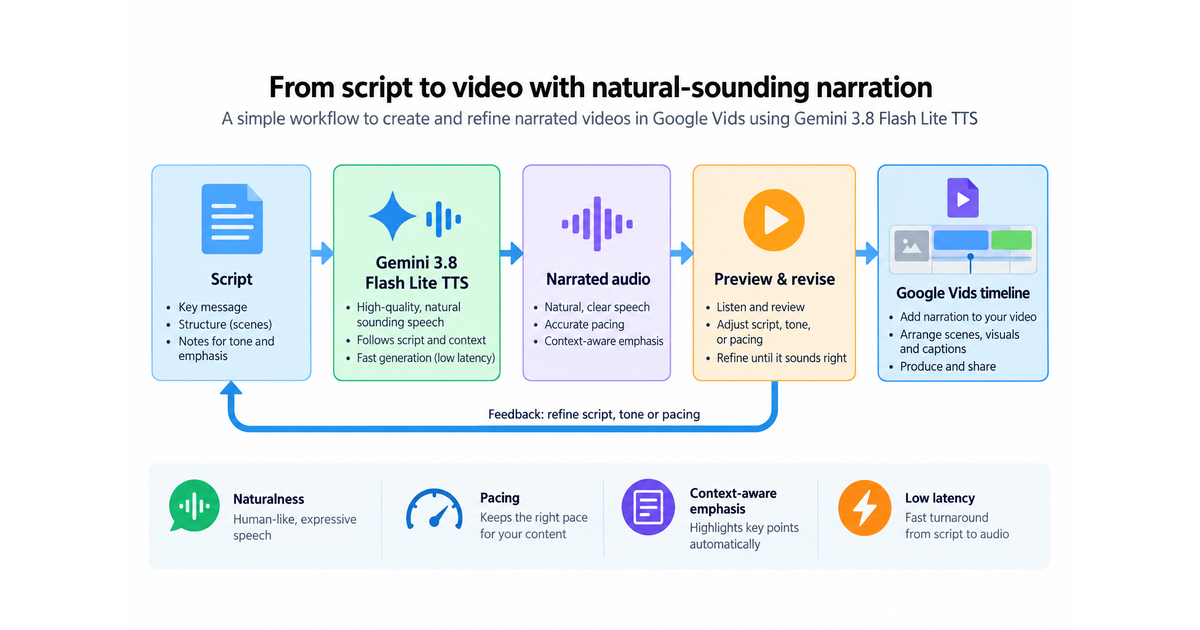Click 'Natural, clear speech' bullet
The image size is (1200, 630).
[x=597, y=307]
